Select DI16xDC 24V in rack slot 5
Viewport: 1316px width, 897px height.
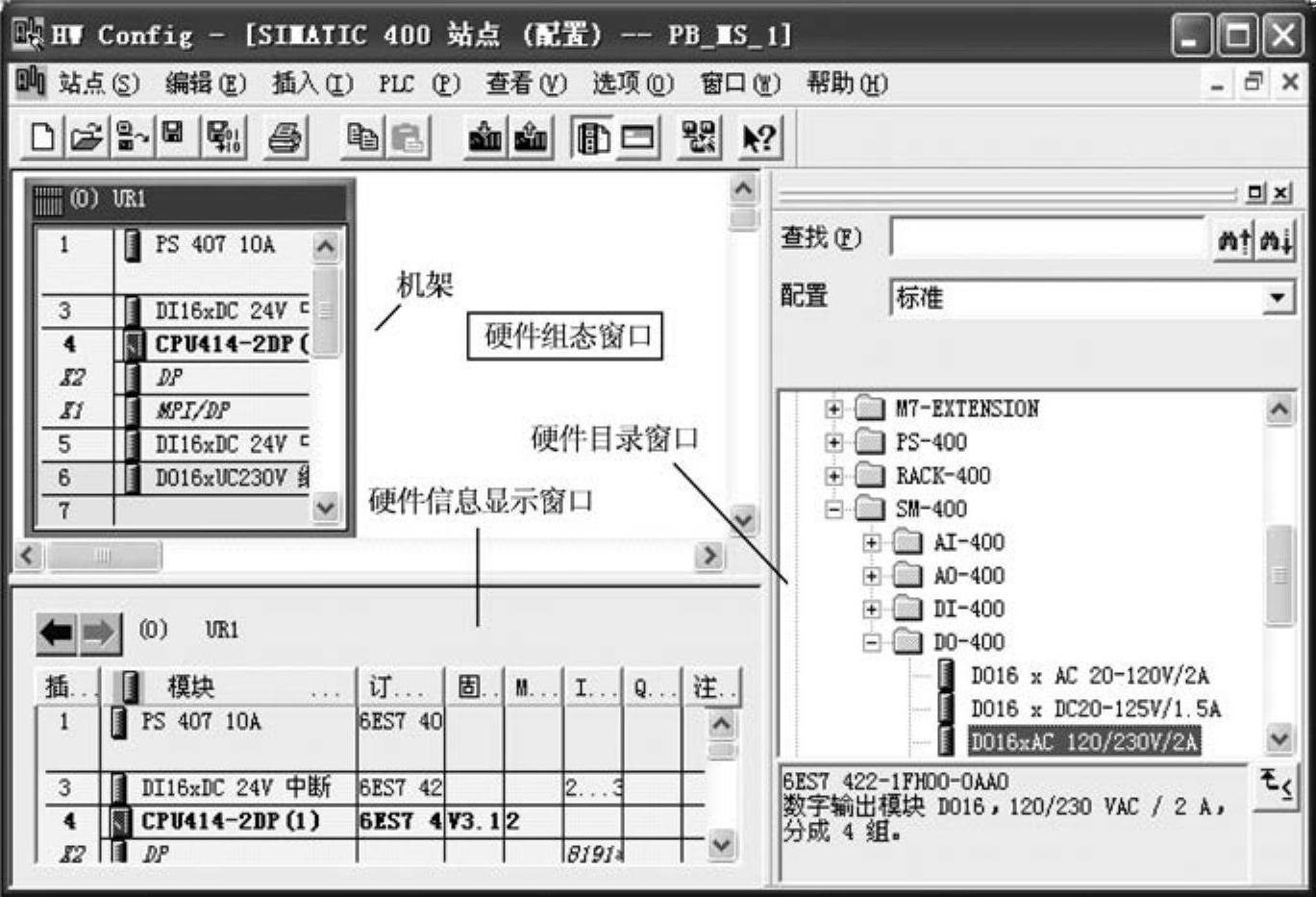point(231,444)
